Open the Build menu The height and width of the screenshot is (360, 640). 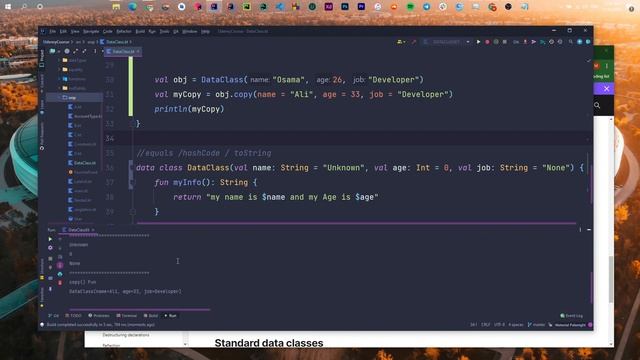(140, 31)
